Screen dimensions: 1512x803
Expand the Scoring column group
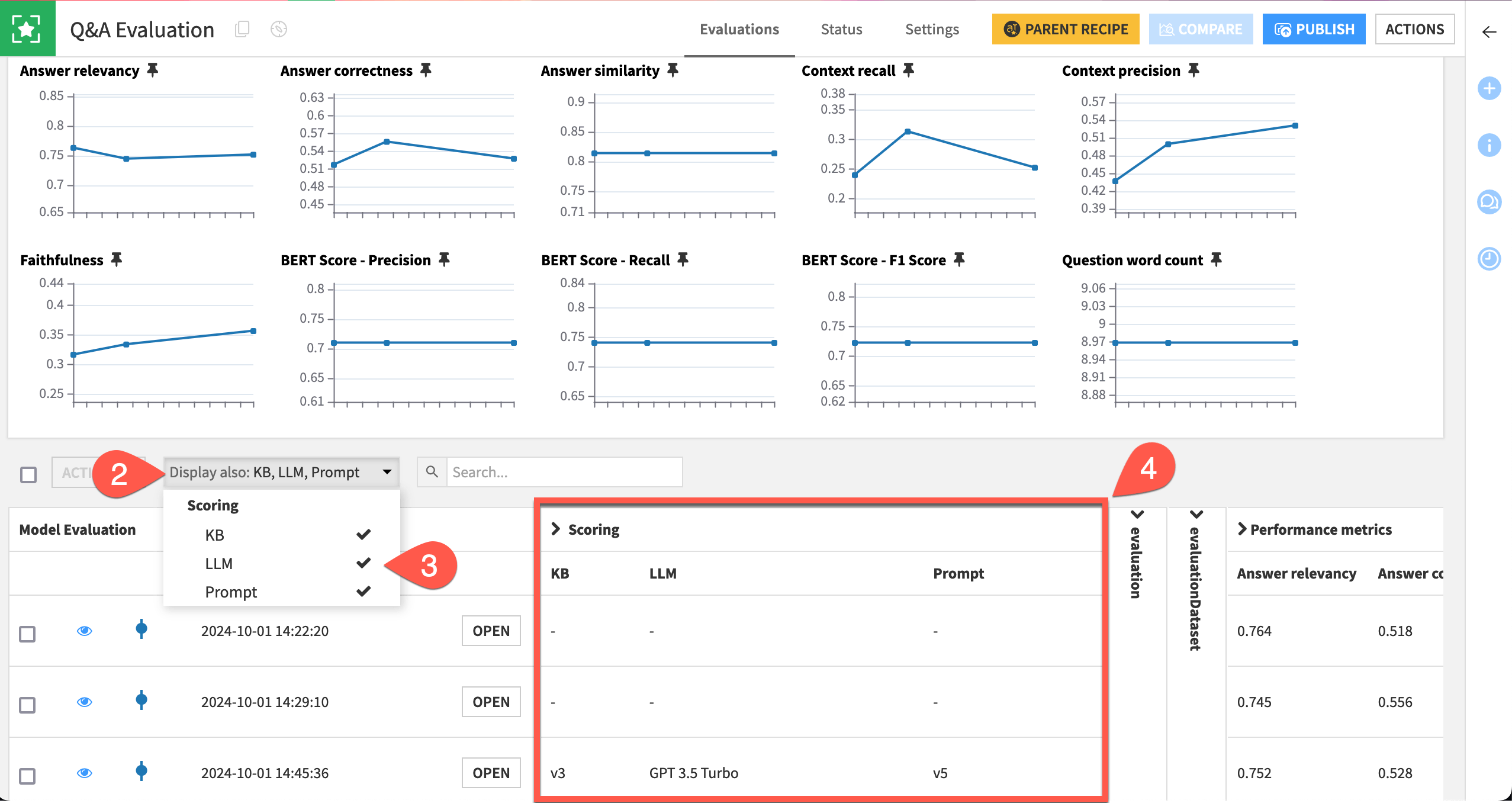tap(555, 529)
